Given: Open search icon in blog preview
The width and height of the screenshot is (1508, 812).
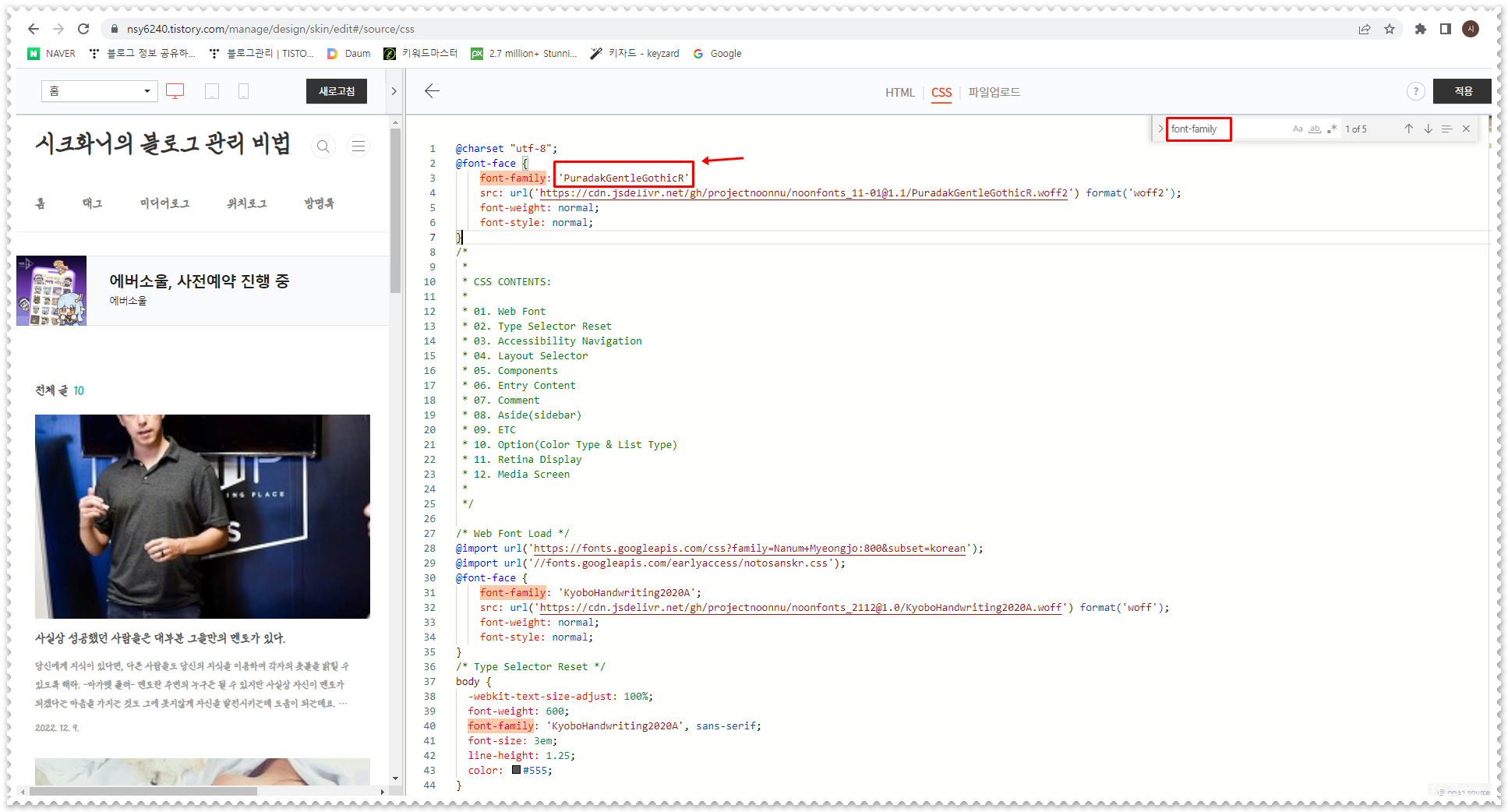Looking at the screenshot, I should [323, 146].
